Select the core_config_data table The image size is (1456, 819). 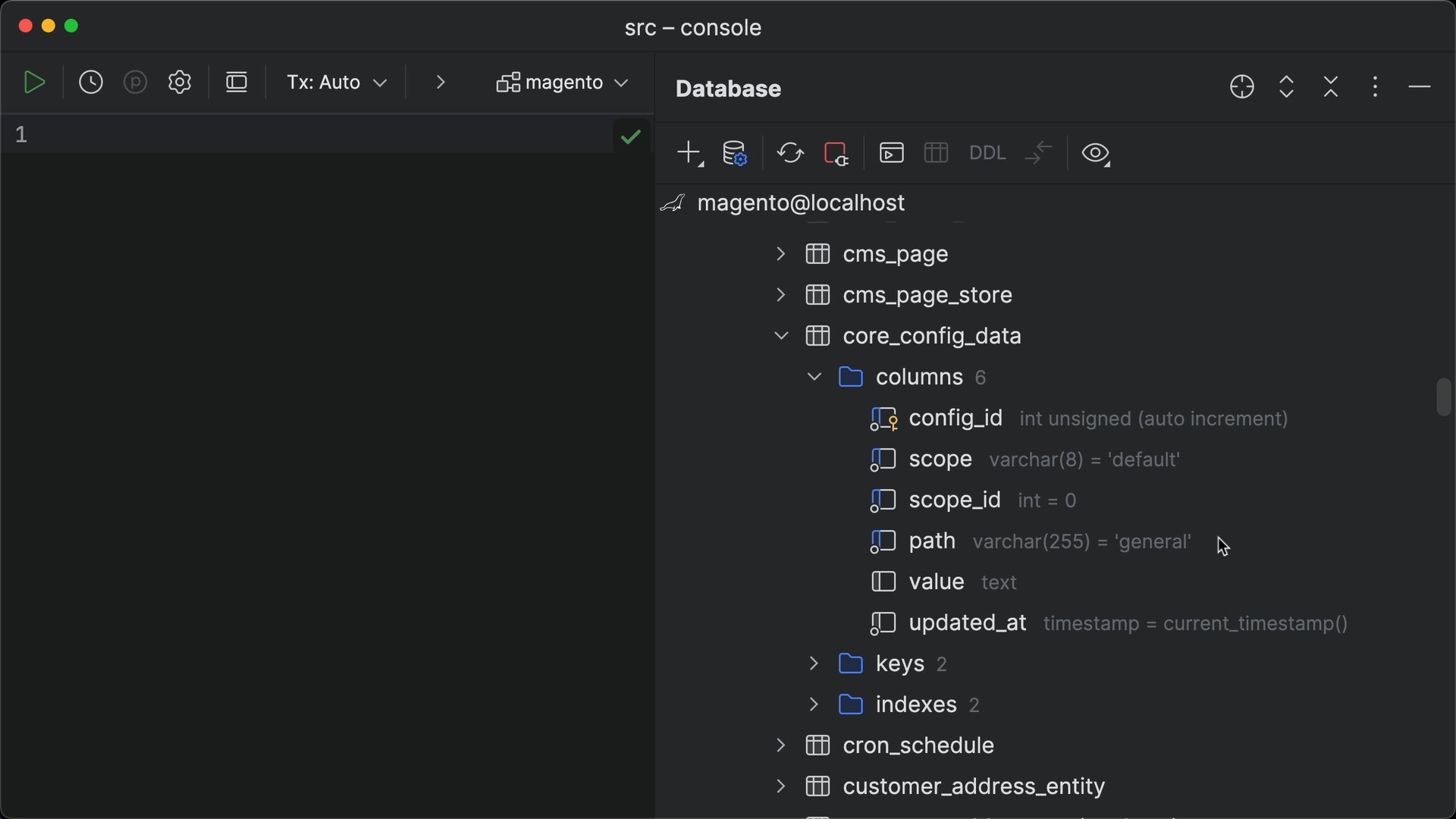pos(932,336)
